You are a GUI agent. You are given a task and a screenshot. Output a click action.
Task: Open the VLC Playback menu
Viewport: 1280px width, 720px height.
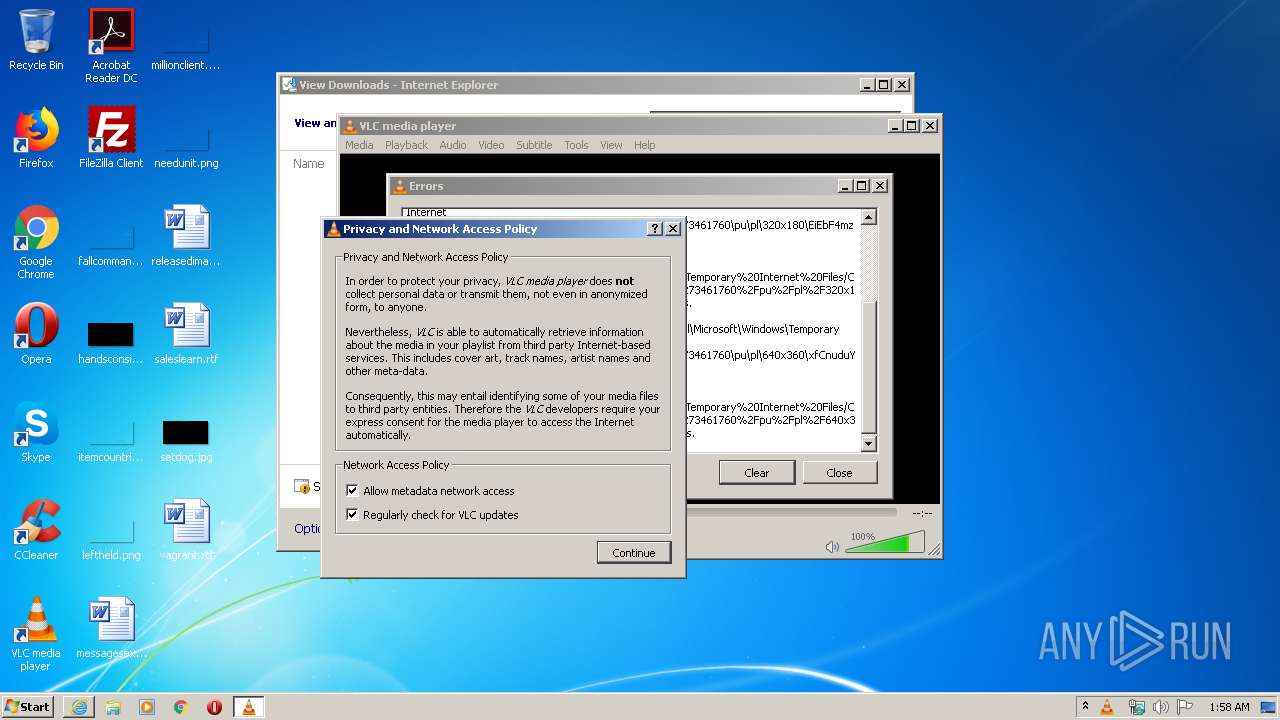(406, 145)
